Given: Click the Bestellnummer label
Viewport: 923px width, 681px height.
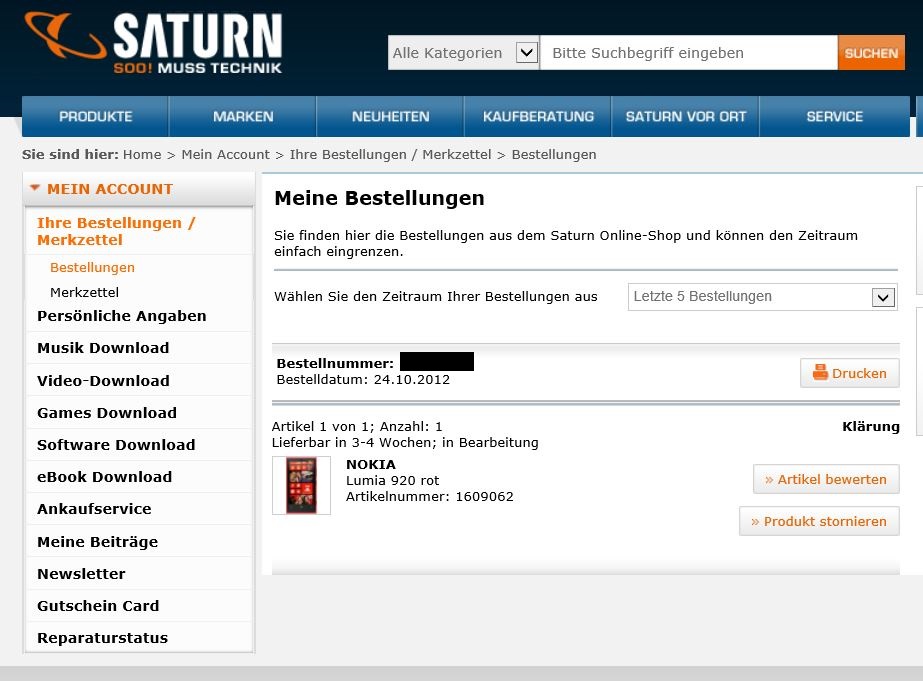Looking at the screenshot, I should point(335,364).
